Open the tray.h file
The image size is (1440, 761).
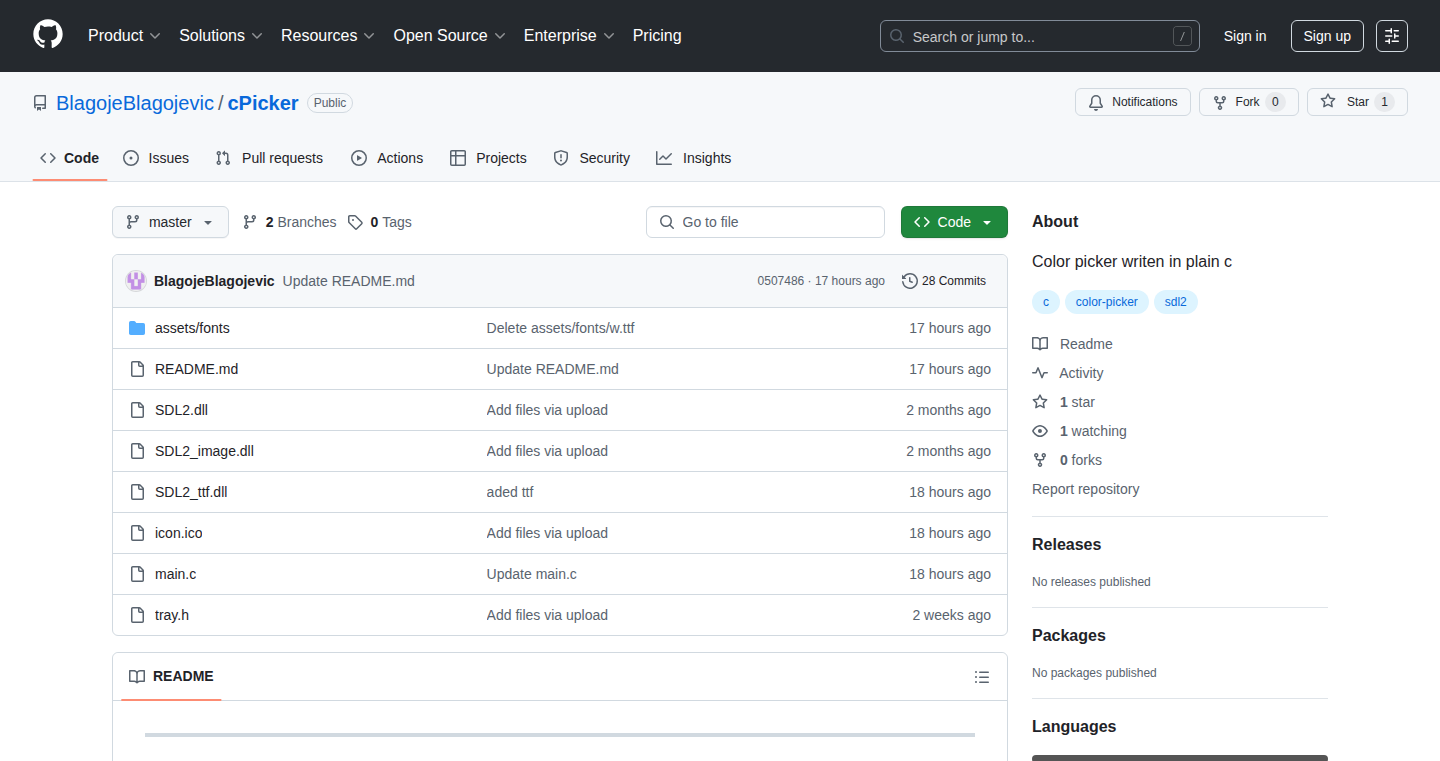pos(172,615)
